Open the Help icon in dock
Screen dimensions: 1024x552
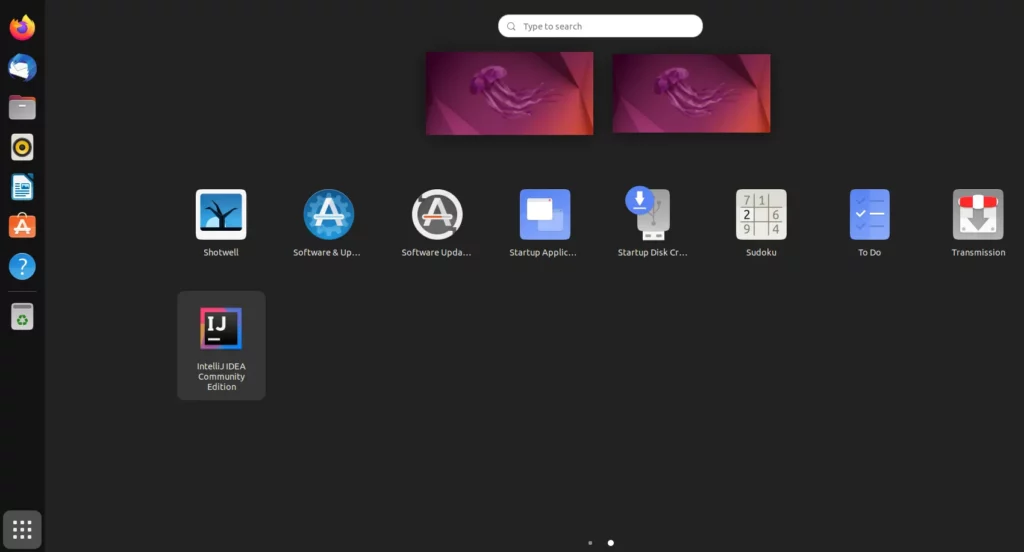tap(22, 267)
